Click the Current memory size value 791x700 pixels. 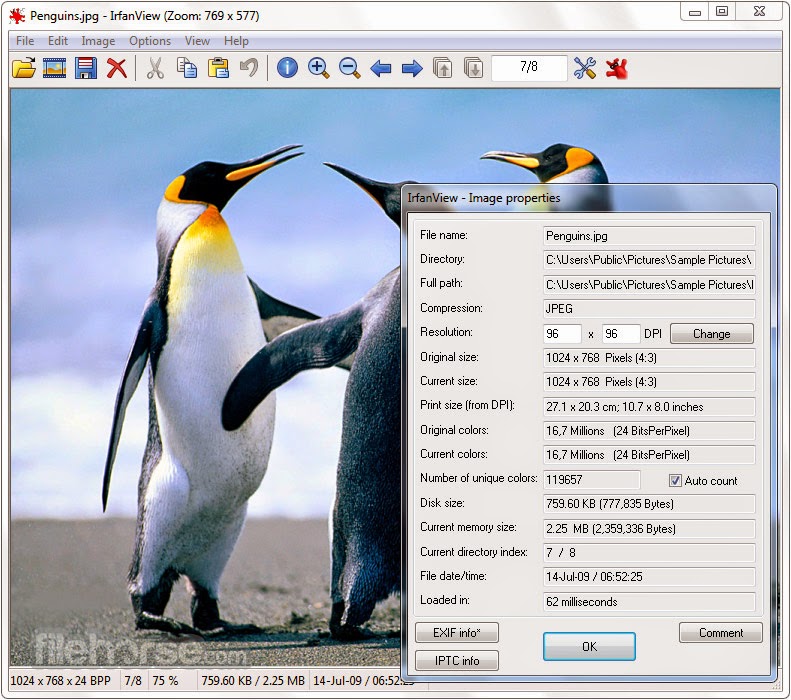[649, 529]
